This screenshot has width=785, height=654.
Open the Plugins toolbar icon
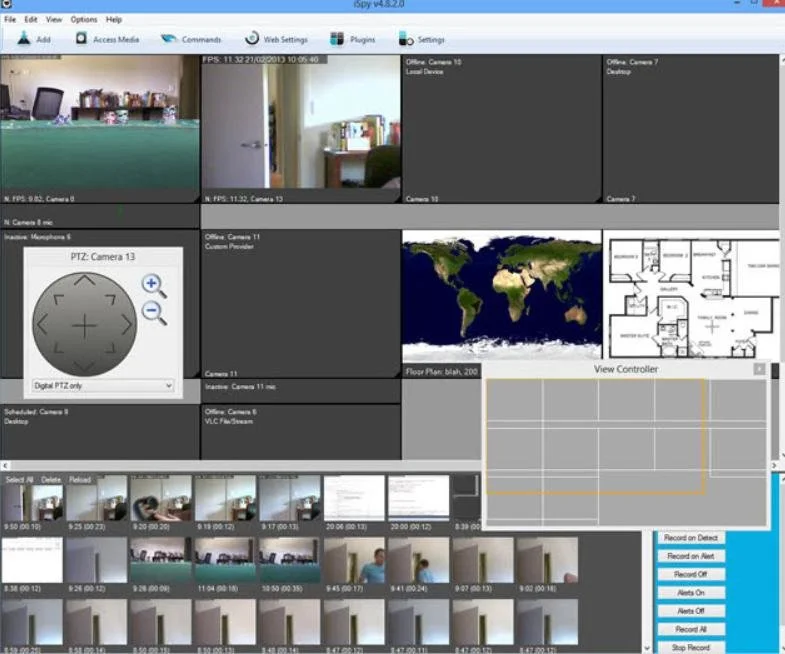pyautogui.click(x=337, y=39)
